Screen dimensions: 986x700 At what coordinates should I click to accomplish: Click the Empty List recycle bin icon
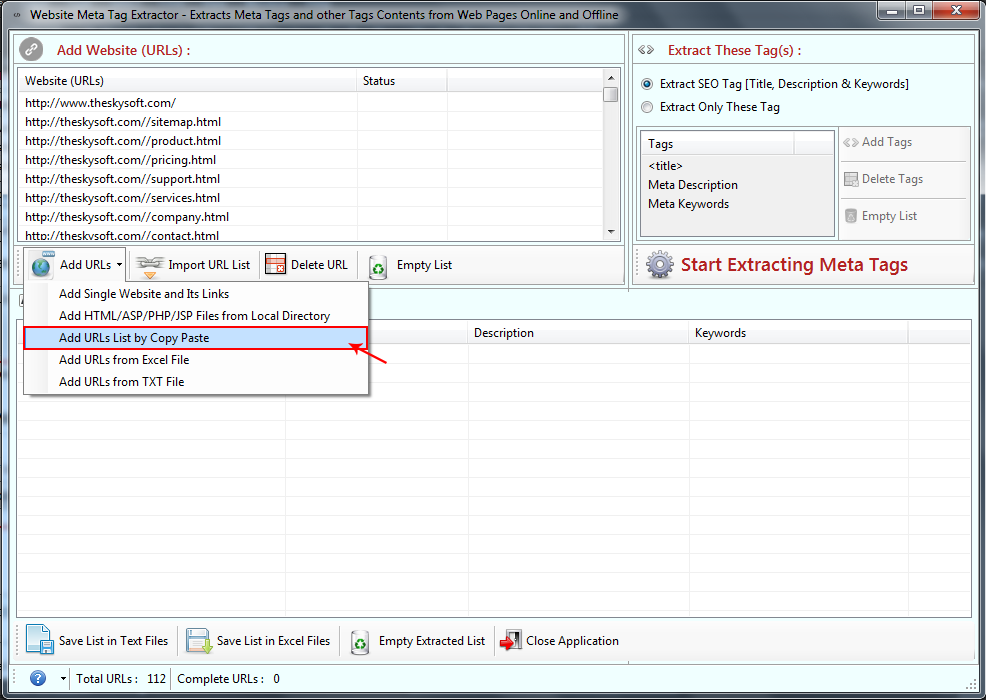click(378, 266)
